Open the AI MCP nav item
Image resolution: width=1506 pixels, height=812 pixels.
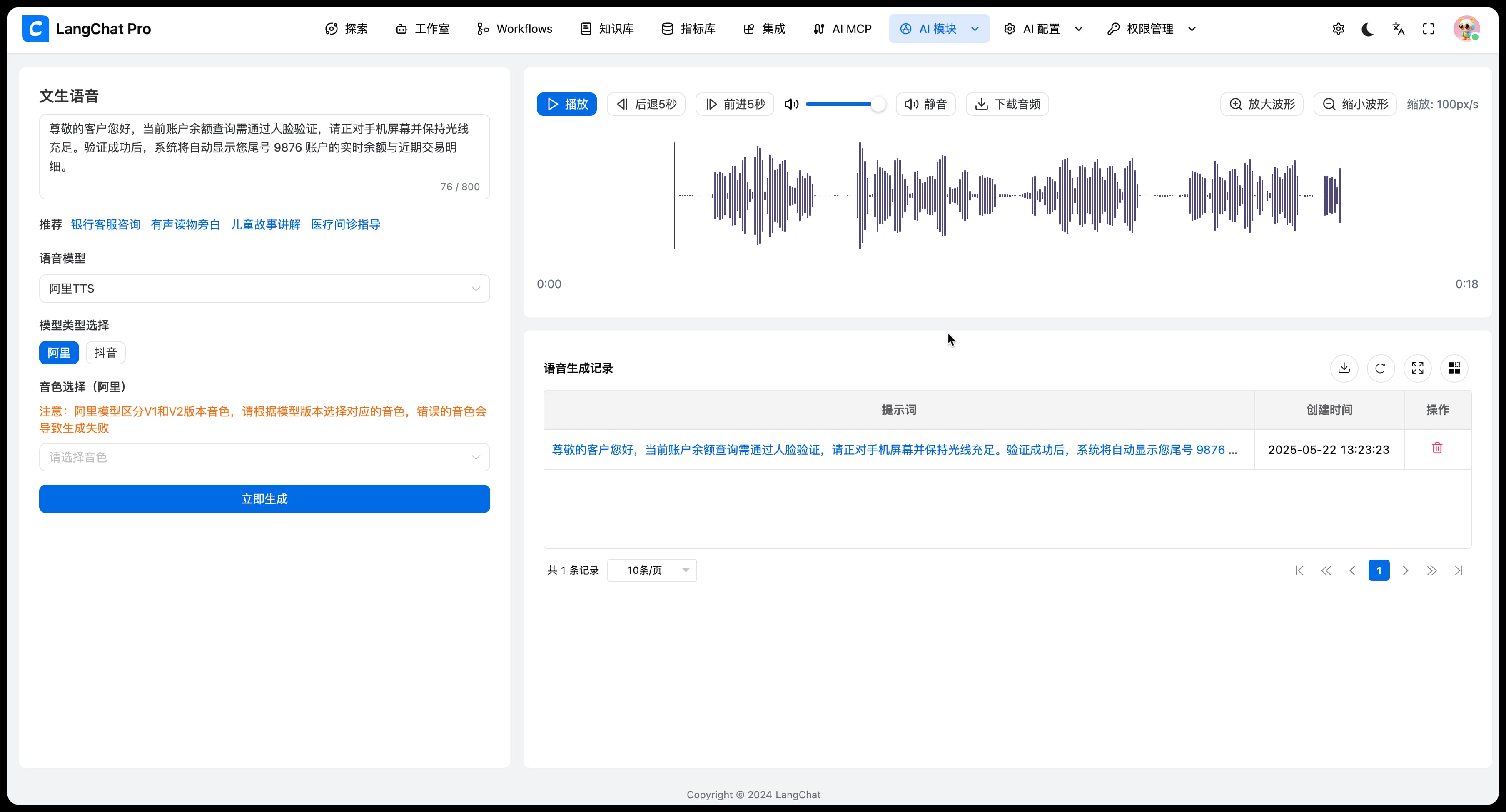point(843,29)
